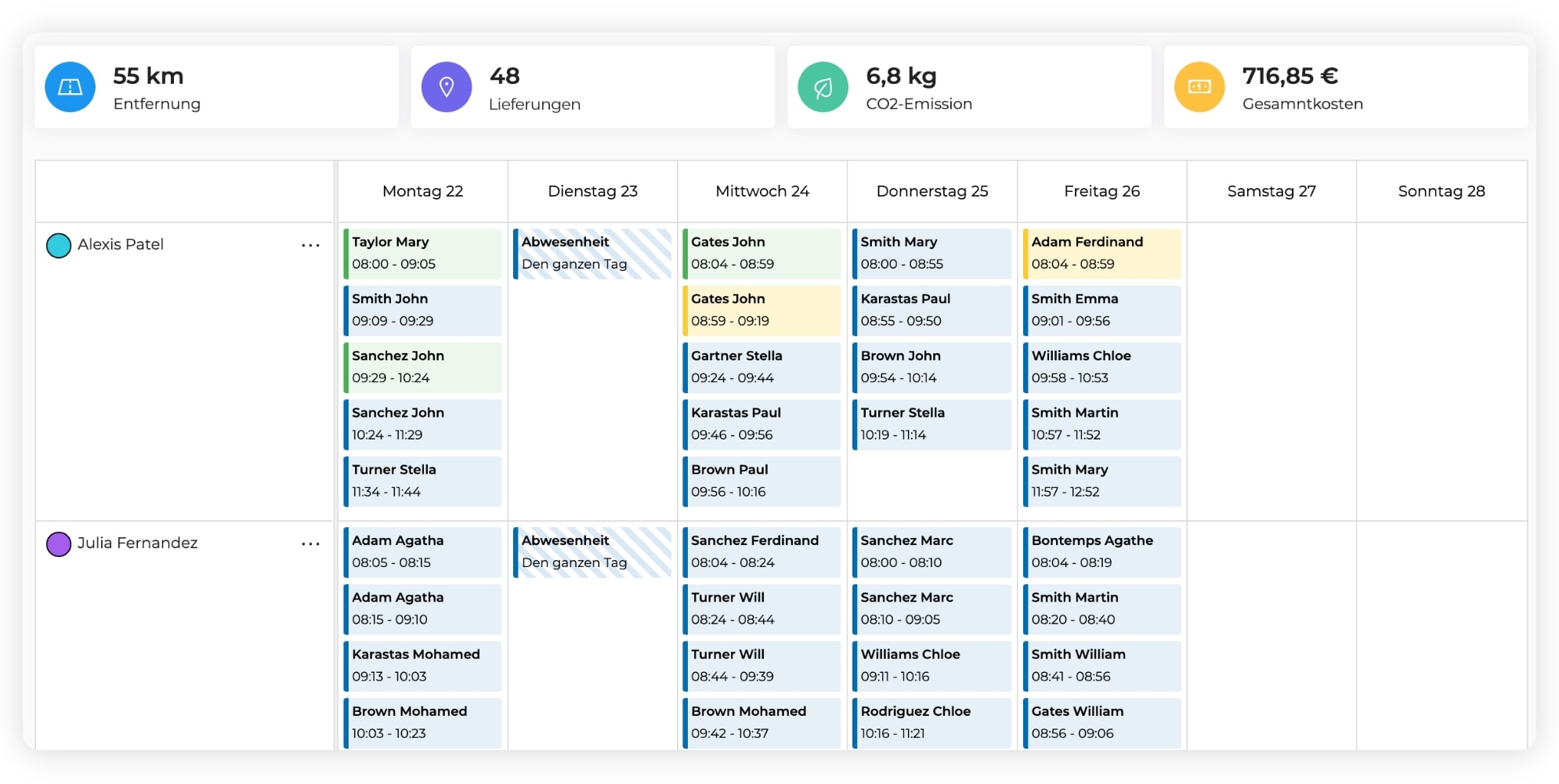
Task: Click the purple location pin icon
Action: point(447,87)
